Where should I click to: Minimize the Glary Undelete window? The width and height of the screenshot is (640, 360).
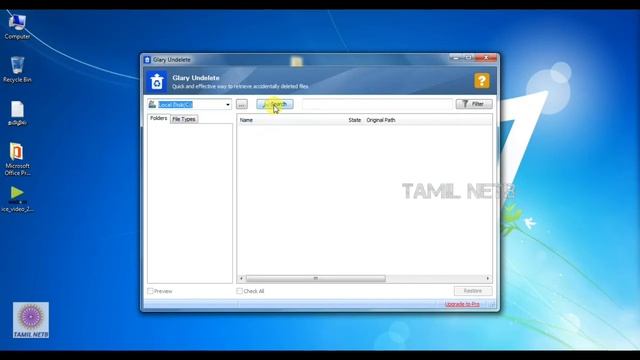(456, 58)
